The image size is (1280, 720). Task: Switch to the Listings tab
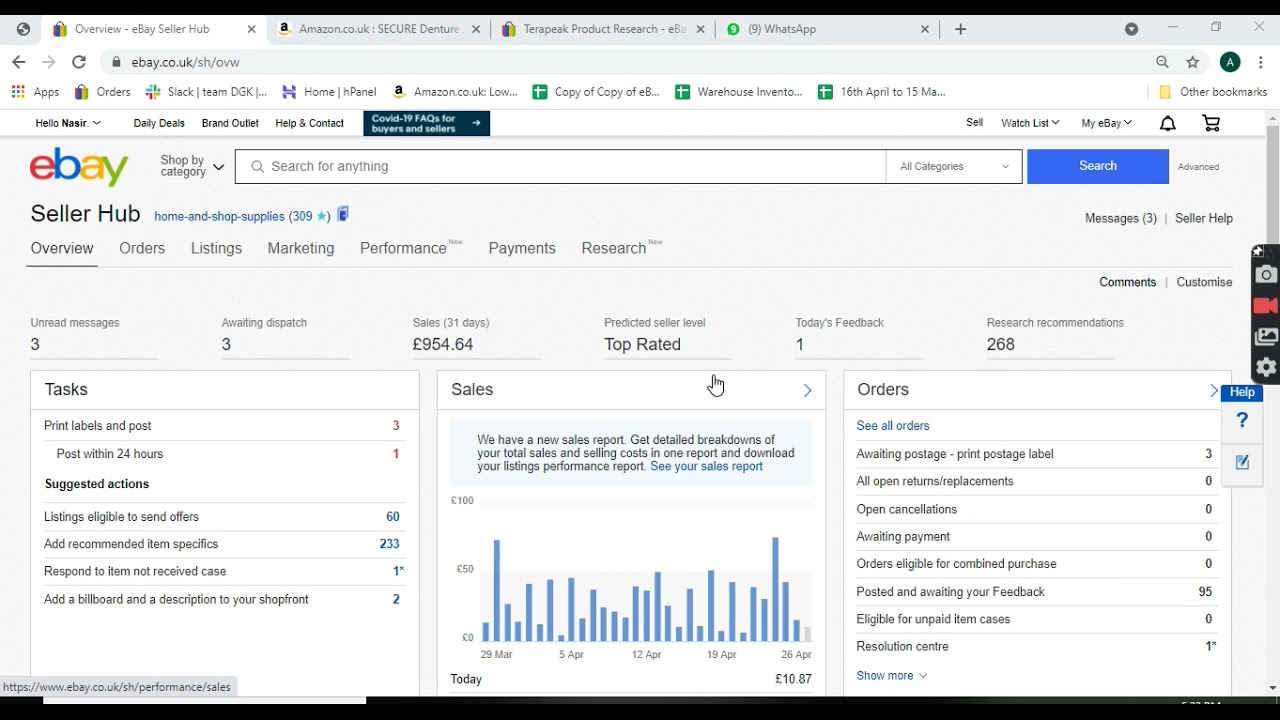pyautogui.click(x=216, y=248)
